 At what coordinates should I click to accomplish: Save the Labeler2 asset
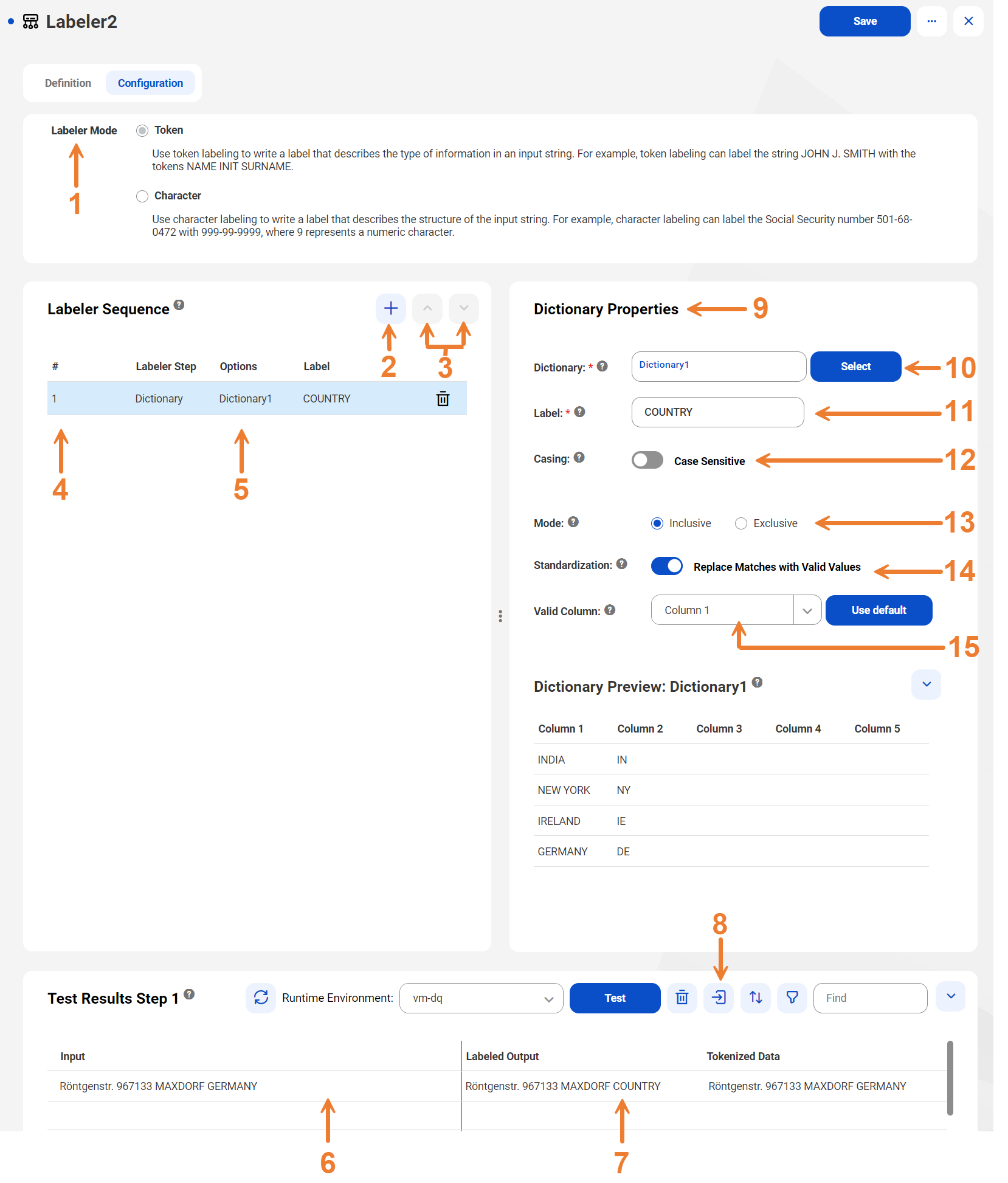865,21
